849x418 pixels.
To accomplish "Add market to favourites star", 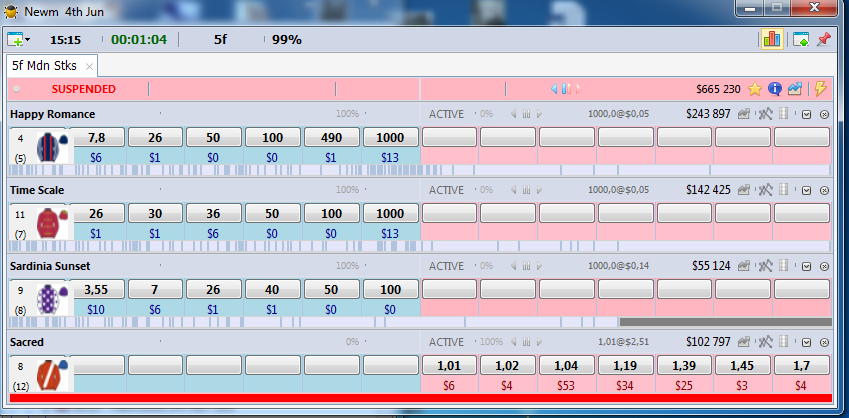I will tap(755, 89).
